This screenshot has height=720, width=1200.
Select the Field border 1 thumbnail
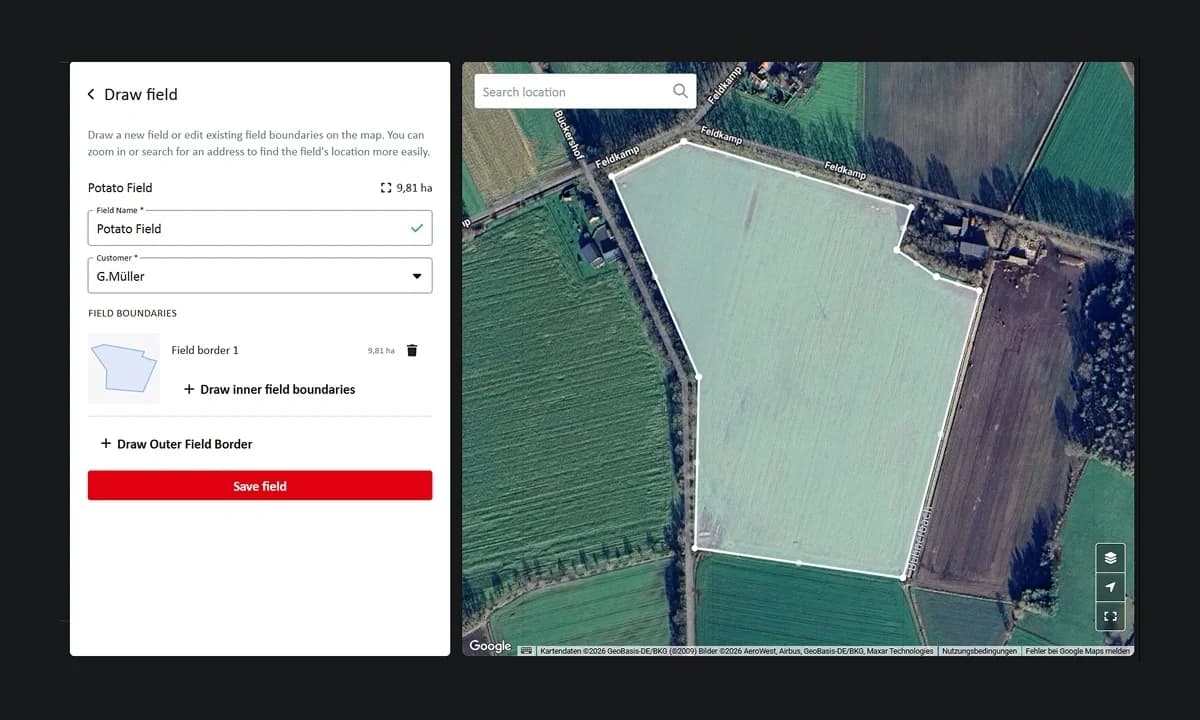pyautogui.click(x=124, y=368)
